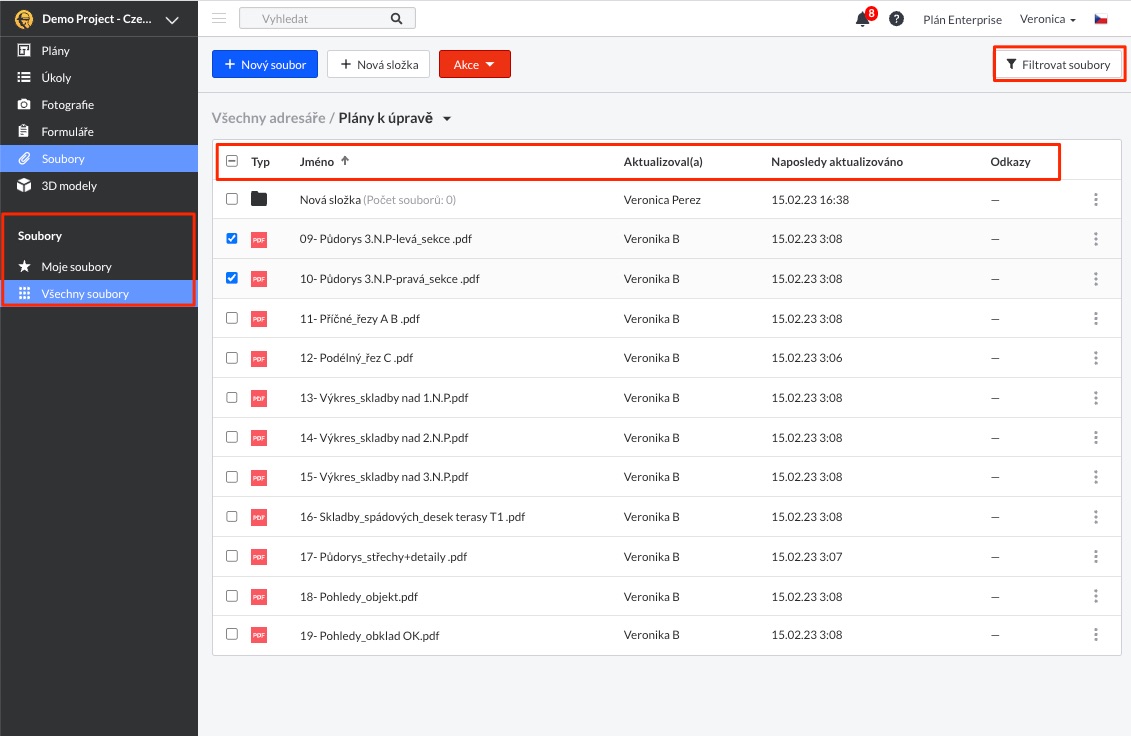Click the Filtrovat soubory button
The image size is (1131, 736).
(x=1059, y=64)
